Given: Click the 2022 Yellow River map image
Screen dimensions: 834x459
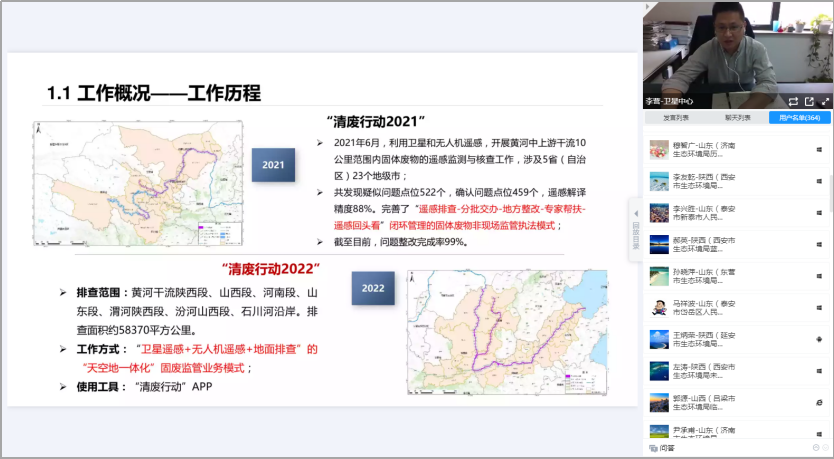Looking at the screenshot, I should (506, 332).
